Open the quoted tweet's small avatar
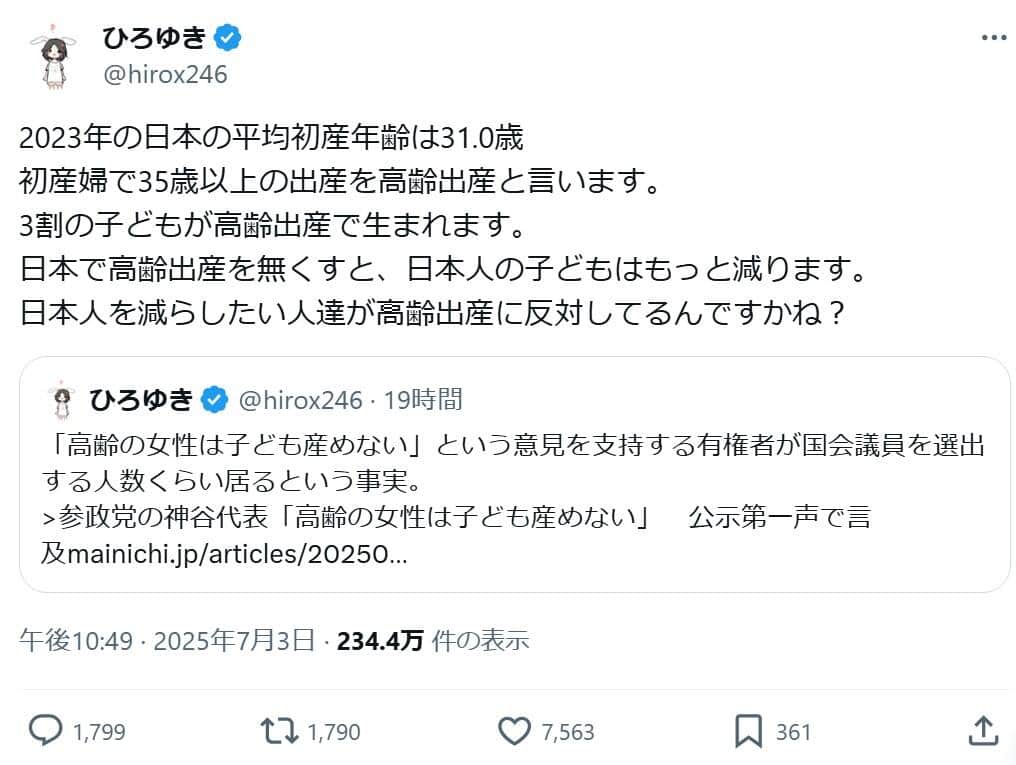The width and height of the screenshot is (1016, 765). click(x=62, y=399)
